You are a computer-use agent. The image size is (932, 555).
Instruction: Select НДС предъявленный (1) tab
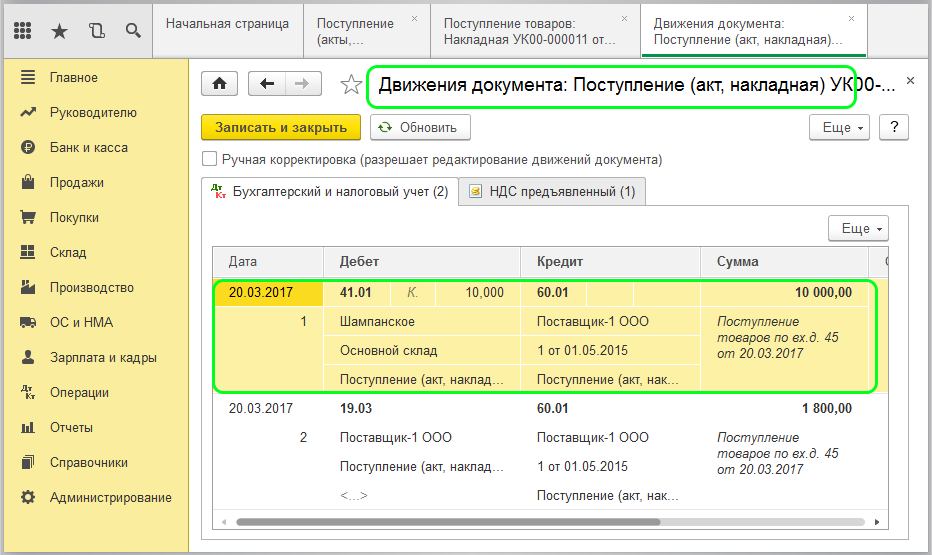(552, 191)
